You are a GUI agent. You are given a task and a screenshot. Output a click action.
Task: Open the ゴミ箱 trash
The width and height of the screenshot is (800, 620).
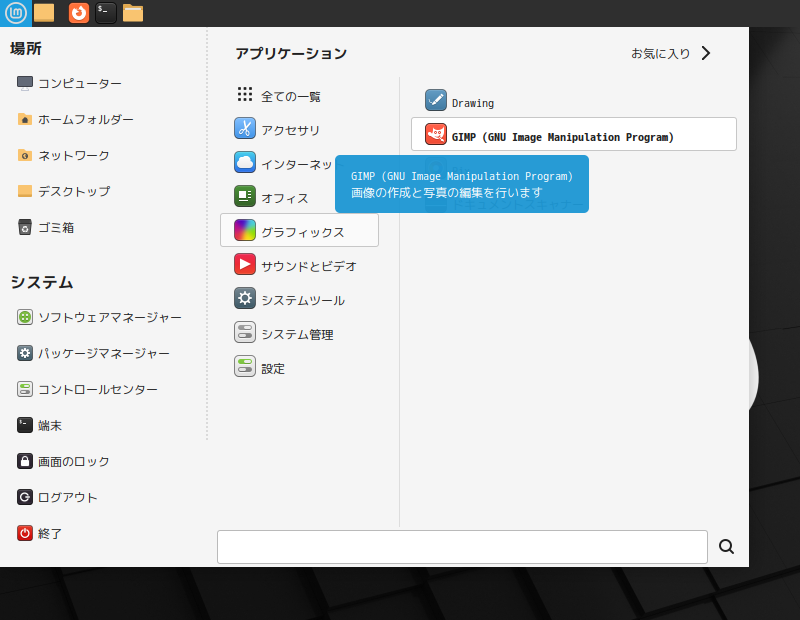tap(45, 227)
